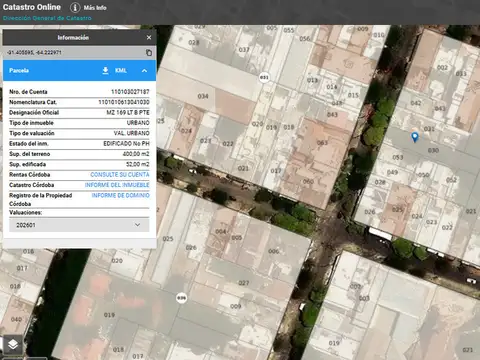Click parcel 026 near the tree-lined street
Screen dimensions: 480x360
click(x=370, y=212)
